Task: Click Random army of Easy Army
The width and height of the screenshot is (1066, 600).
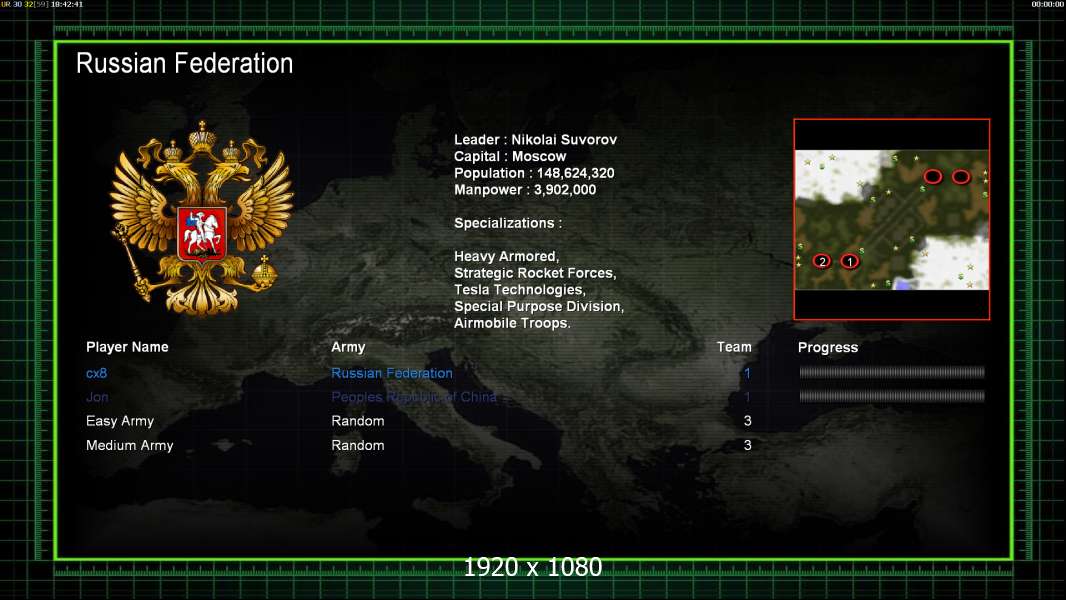Action: click(358, 421)
